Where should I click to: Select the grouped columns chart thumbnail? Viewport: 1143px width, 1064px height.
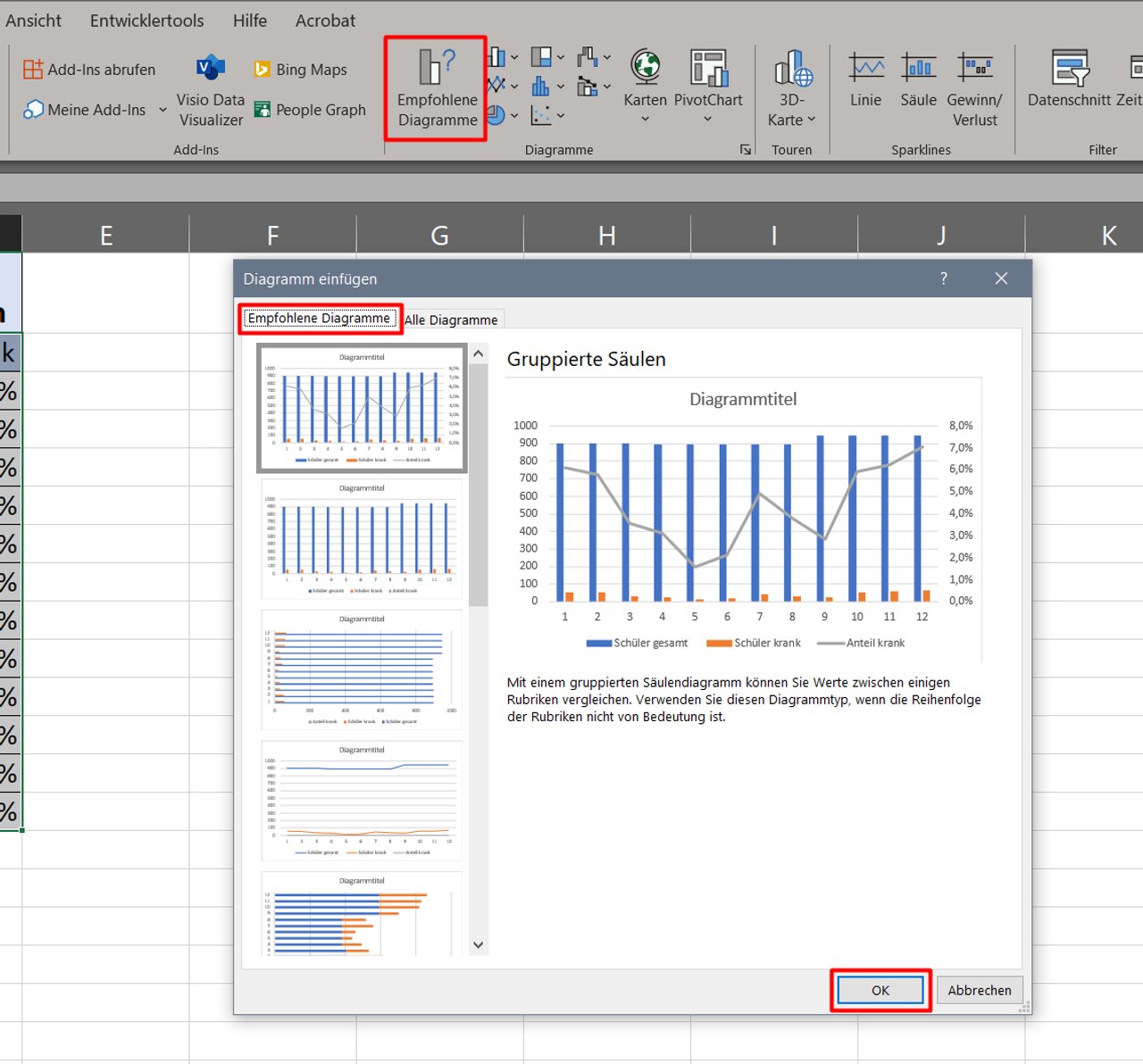point(362,408)
